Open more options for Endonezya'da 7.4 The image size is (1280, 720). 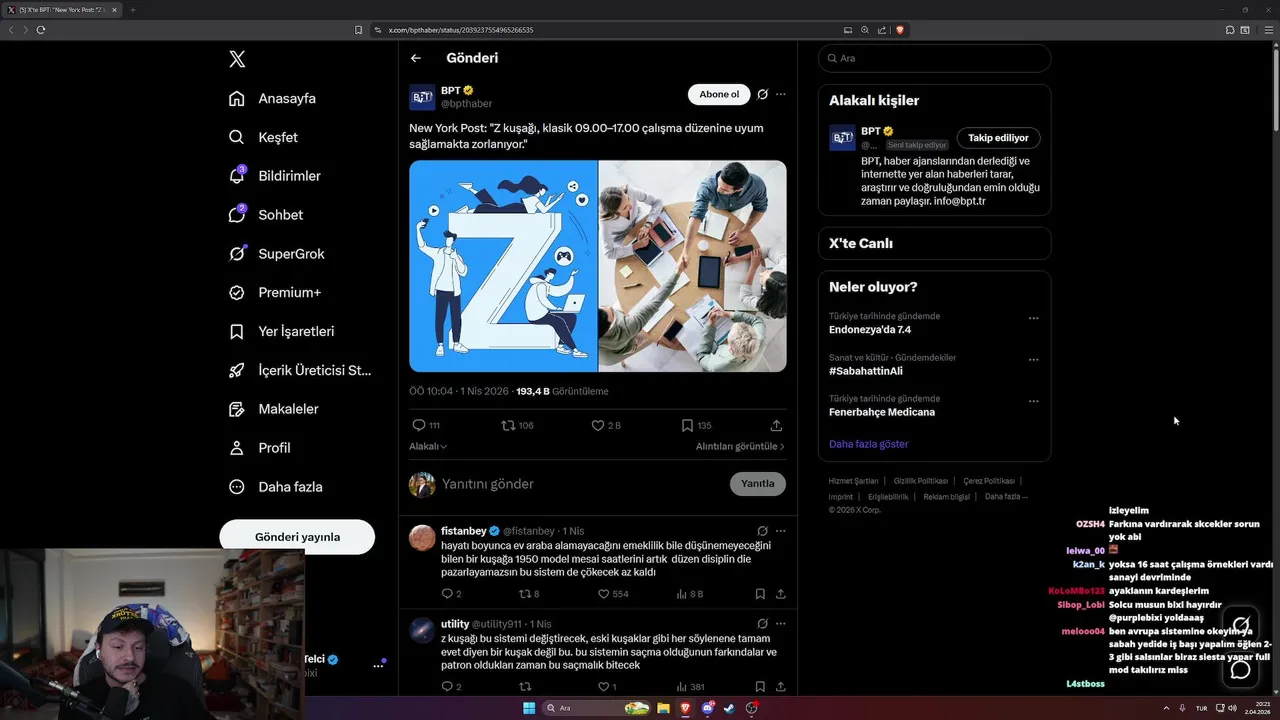(1033, 318)
